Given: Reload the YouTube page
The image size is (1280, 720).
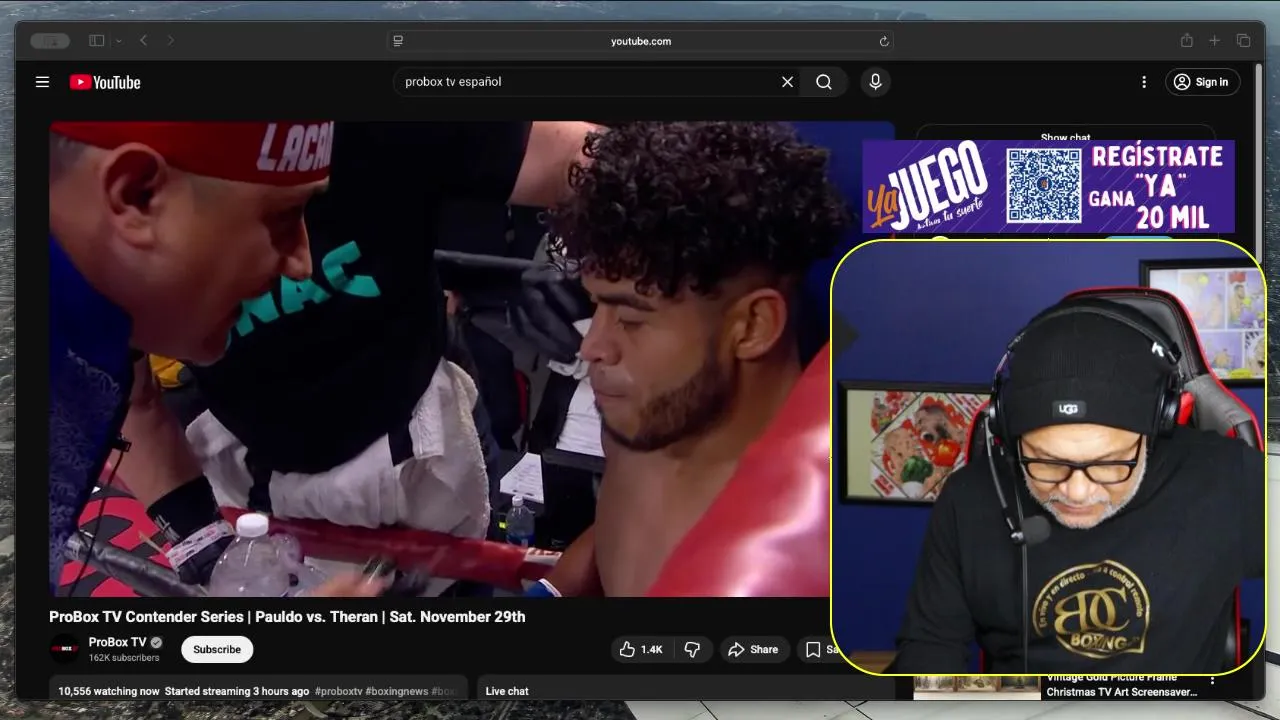Looking at the screenshot, I should (884, 41).
